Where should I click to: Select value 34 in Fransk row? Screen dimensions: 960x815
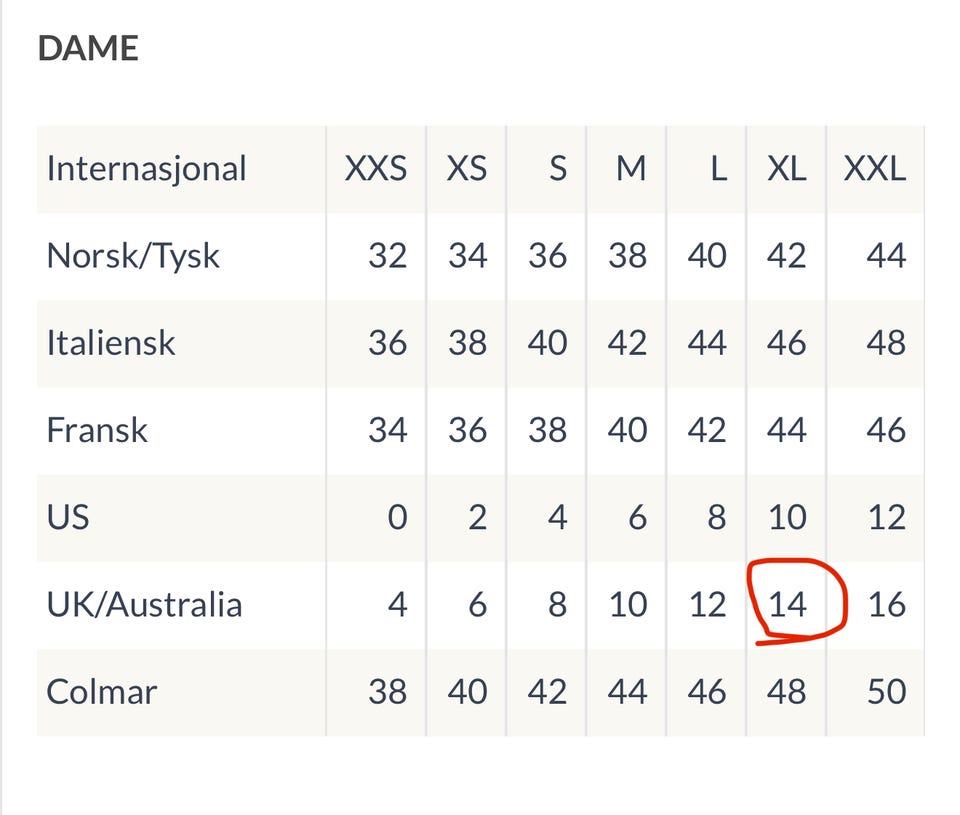[387, 430]
